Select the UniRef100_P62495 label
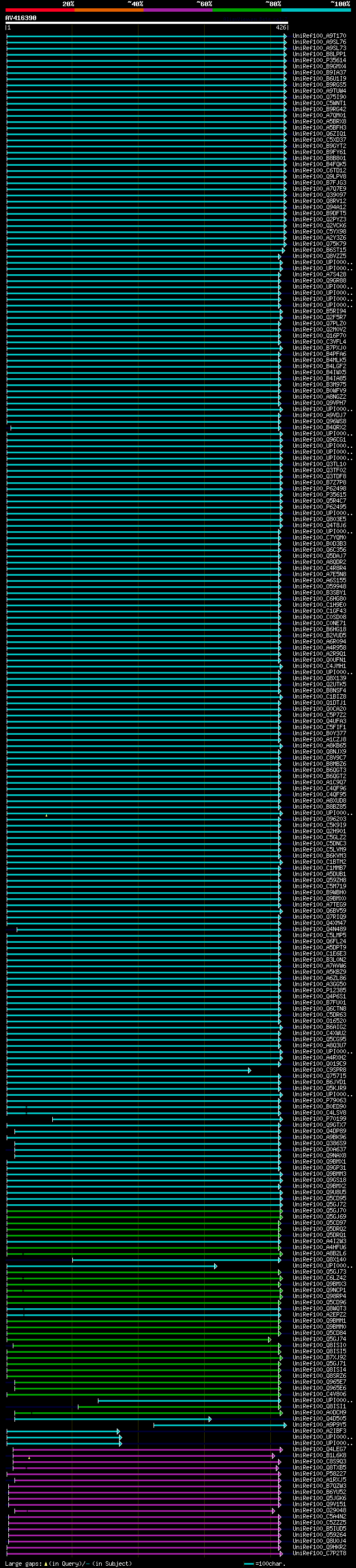Image resolution: width=356 pixels, height=1568 pixels. 319,507
